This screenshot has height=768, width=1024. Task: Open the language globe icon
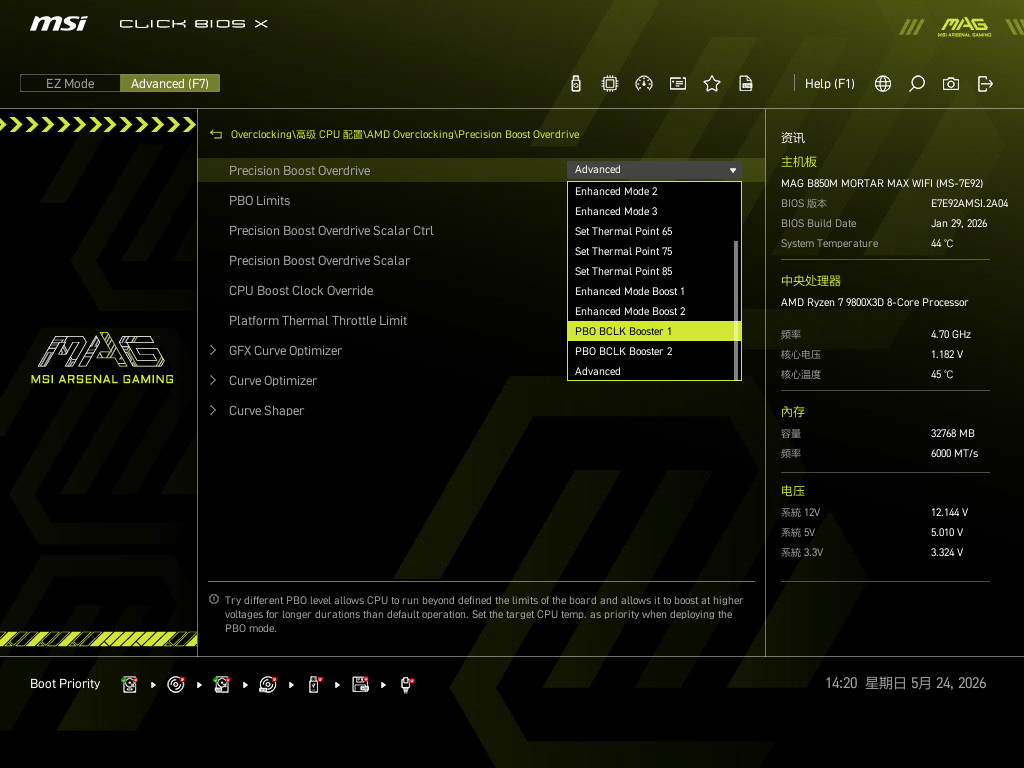click(883, 84)
